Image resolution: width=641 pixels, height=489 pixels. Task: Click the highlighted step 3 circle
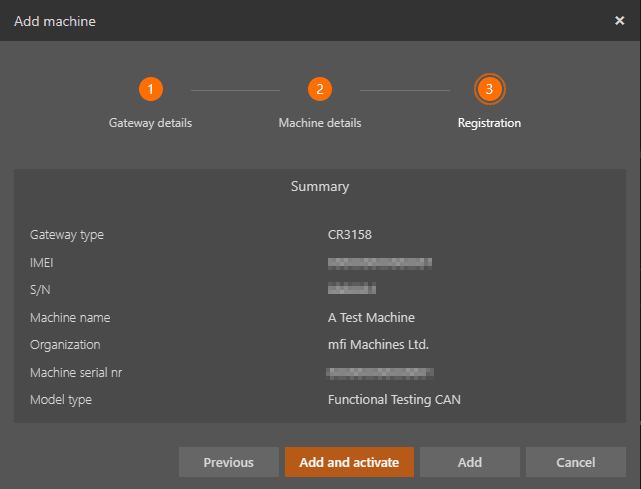[489, 89]
